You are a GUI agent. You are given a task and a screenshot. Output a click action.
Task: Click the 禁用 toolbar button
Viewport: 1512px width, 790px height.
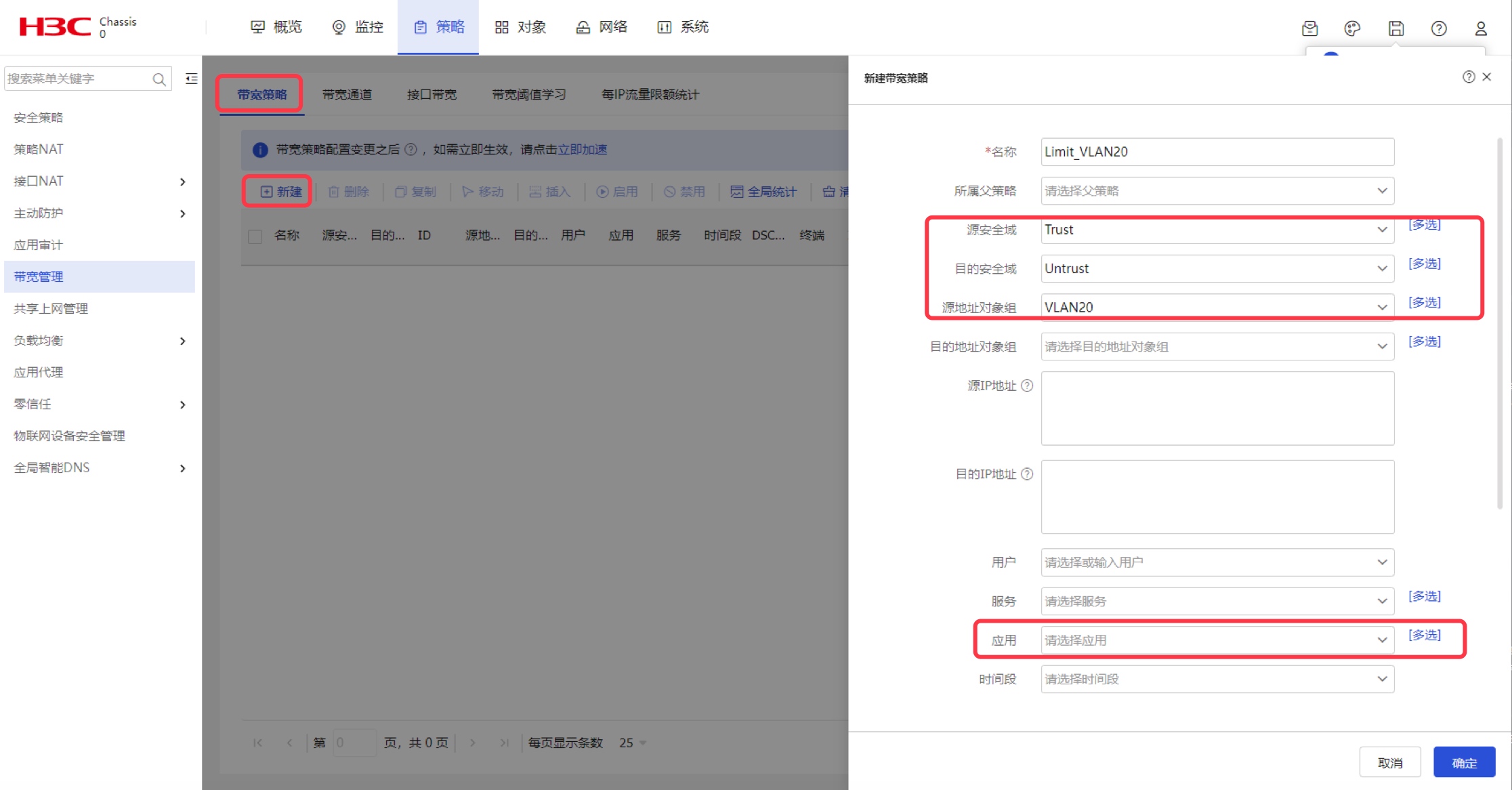(x=684, y=192)
